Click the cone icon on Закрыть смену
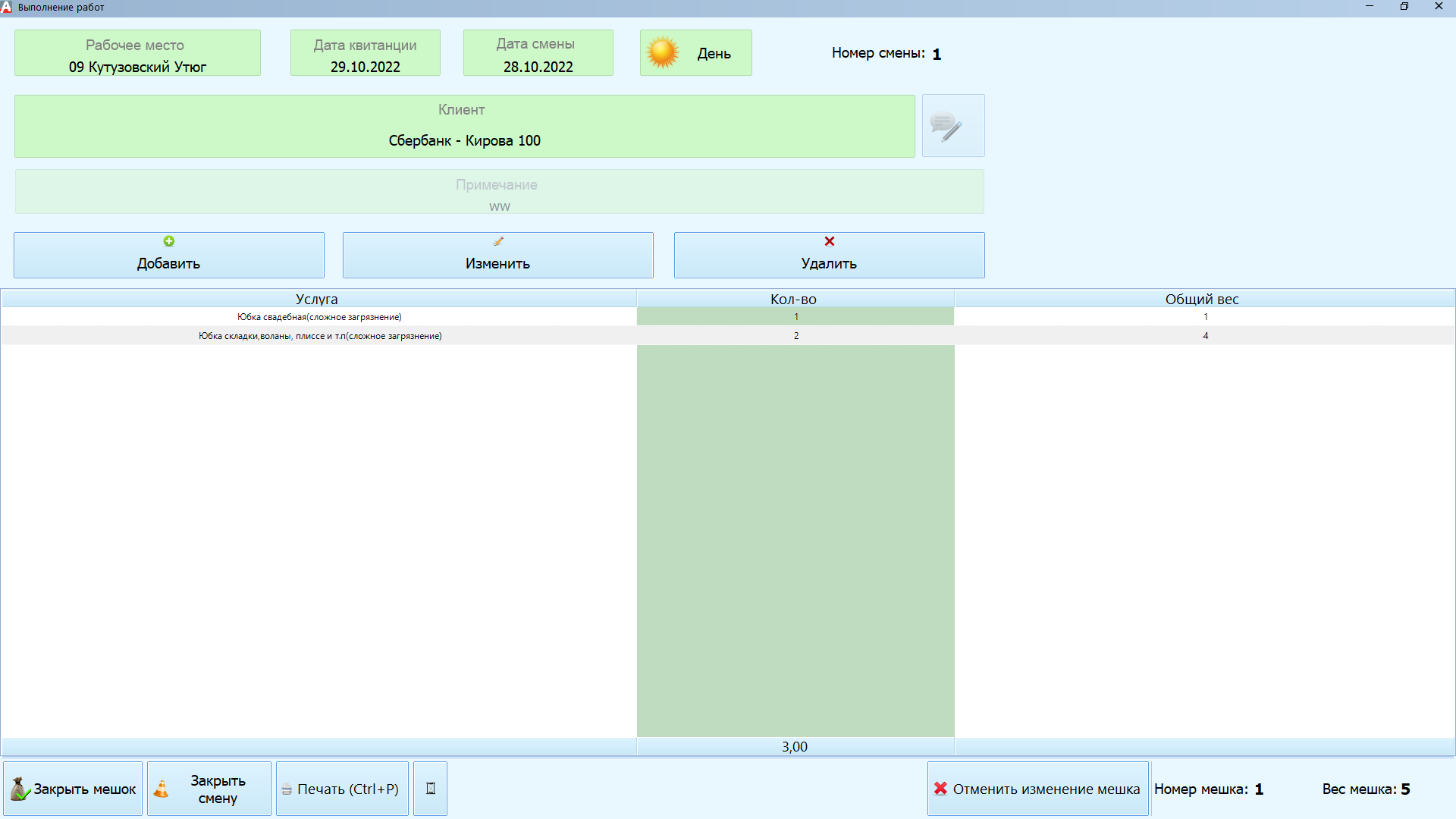The width and height of the screenshot is (1456, 819). click(162, 789)
